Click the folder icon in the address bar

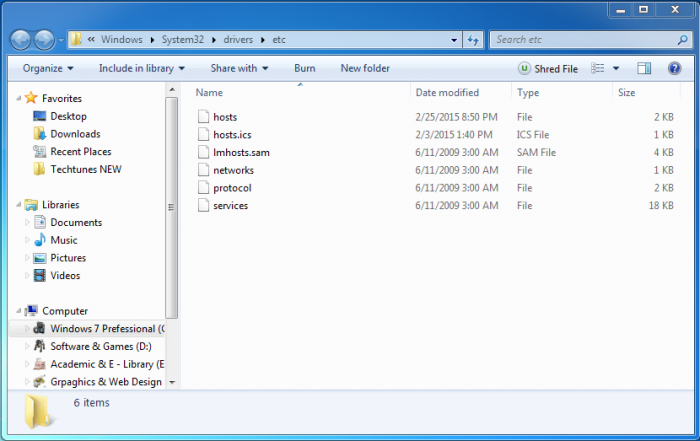(x=76, y=39)
